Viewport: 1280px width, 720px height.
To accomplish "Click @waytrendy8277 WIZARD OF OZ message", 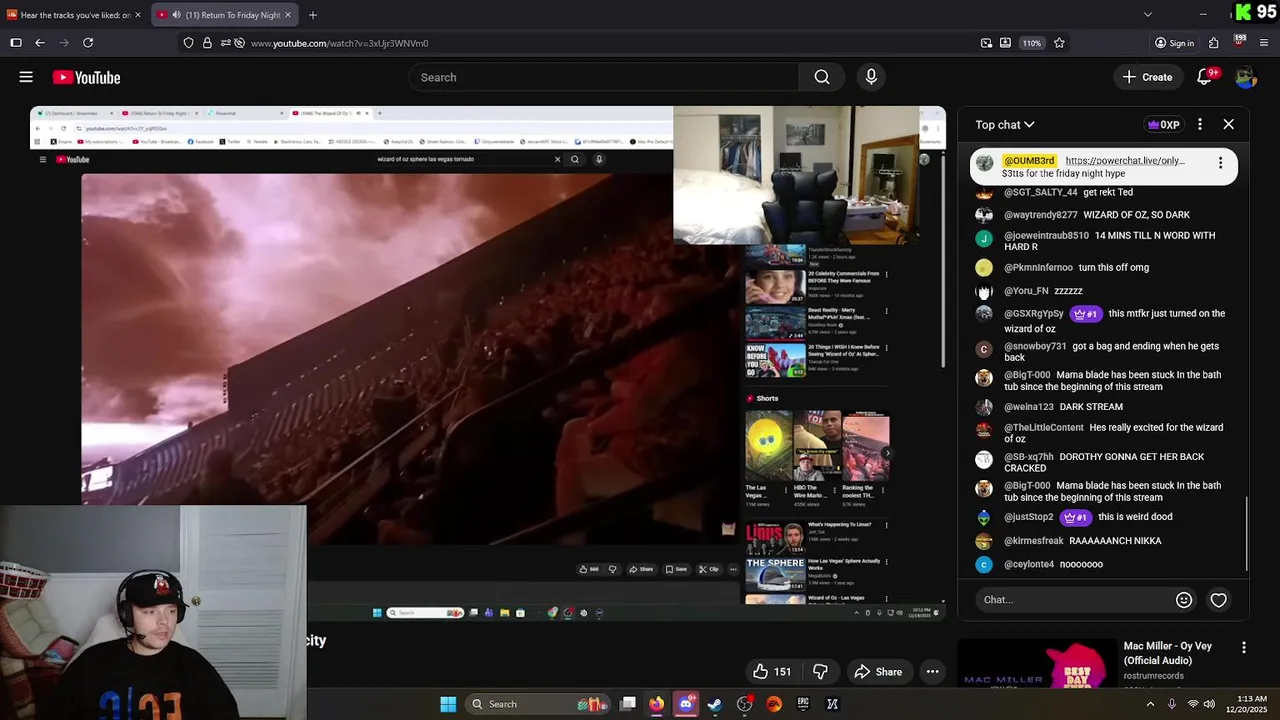I will click(1096, 215).
